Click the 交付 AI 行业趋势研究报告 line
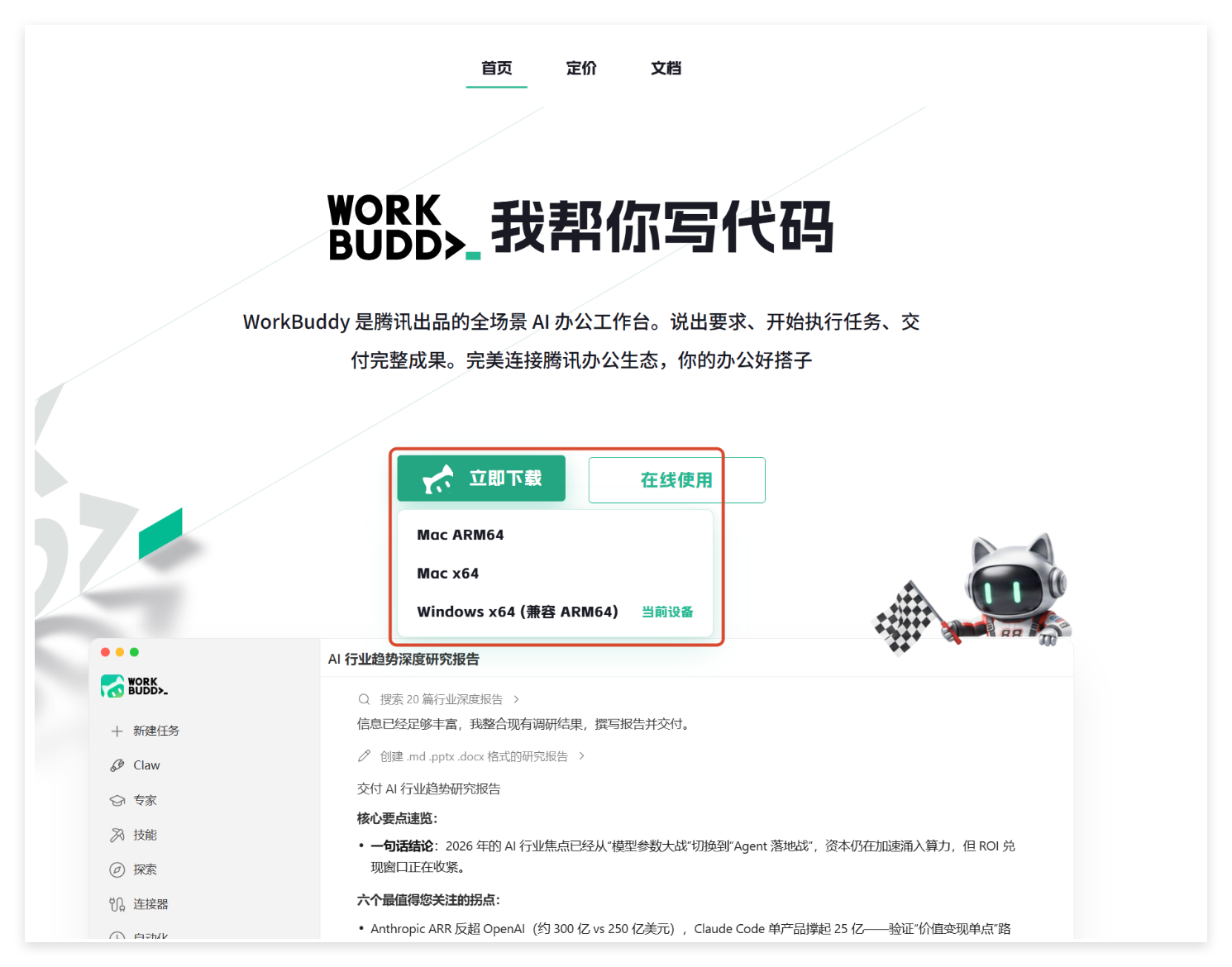 click(428, 789)
